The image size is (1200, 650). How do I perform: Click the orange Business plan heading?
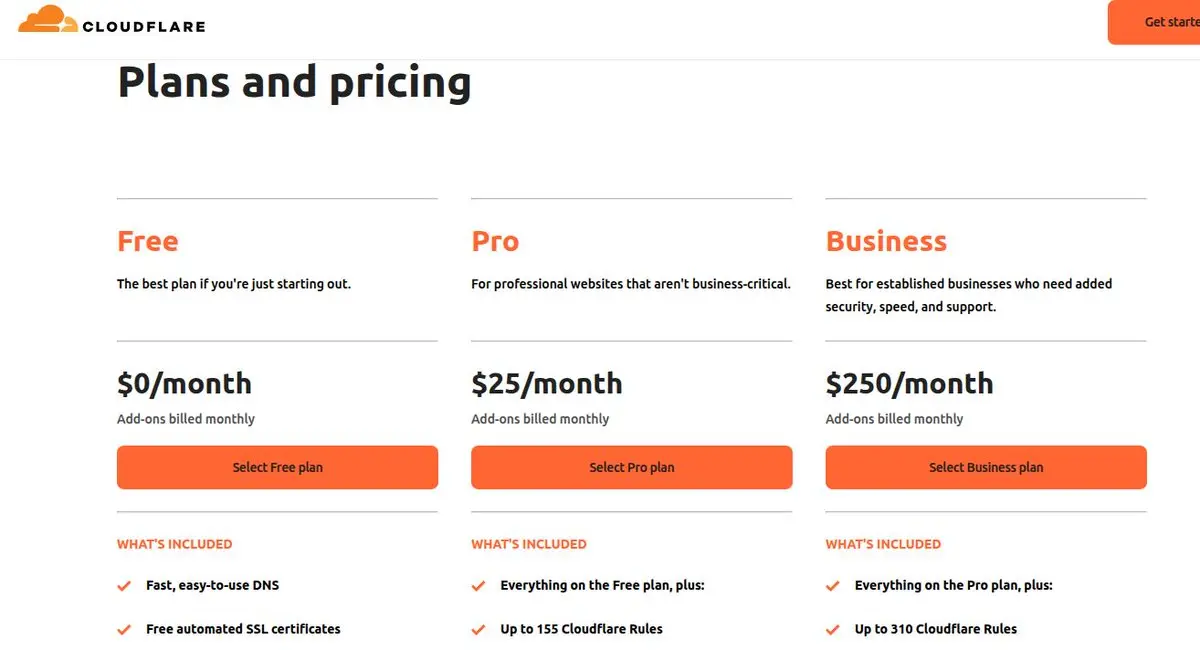pyautogui.click(x=886, y=241)
